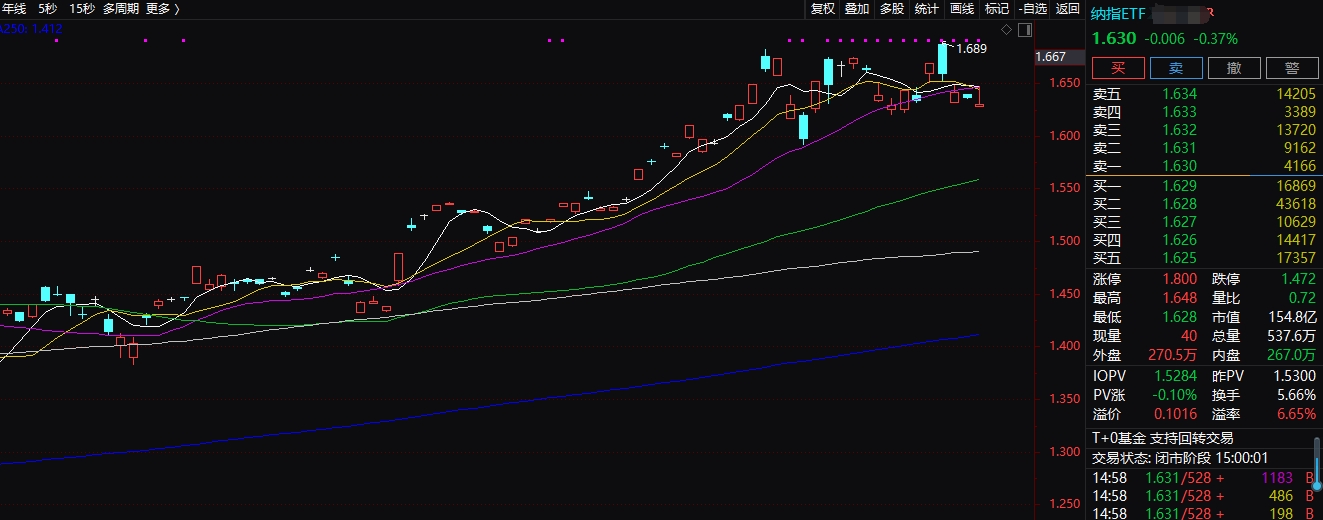Switch chart to 年线 period
1323x520 pixels.
15,9
